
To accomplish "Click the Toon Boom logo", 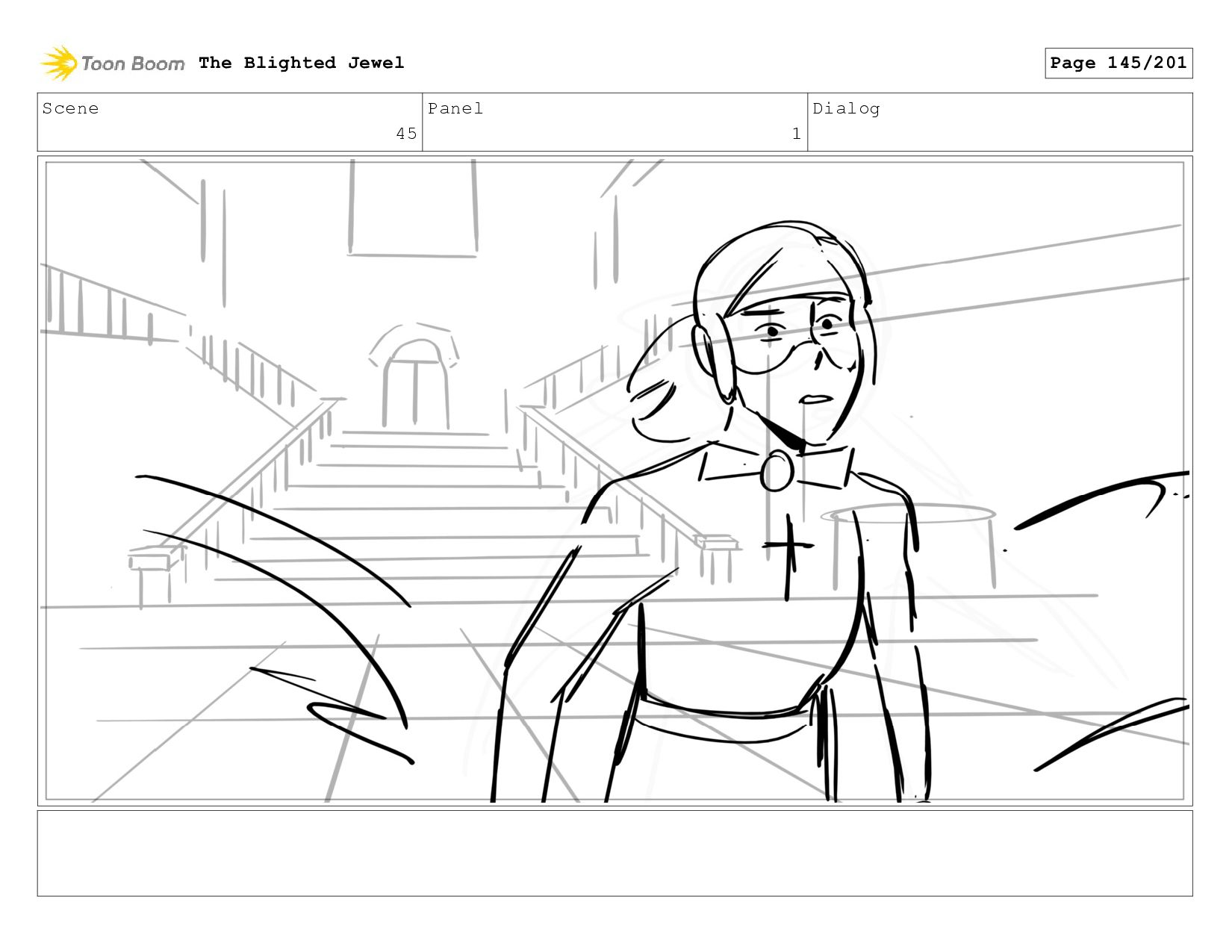I will 112,63.
